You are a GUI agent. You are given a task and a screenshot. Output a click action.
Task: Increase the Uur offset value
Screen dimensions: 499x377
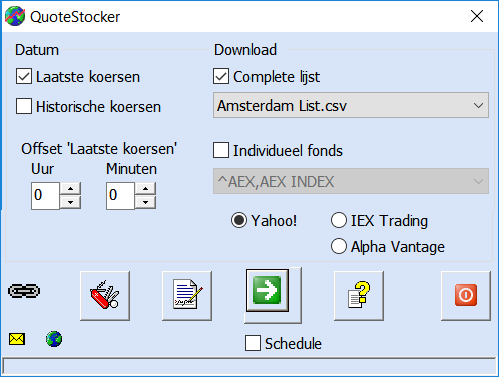click(x=70, y=189)
